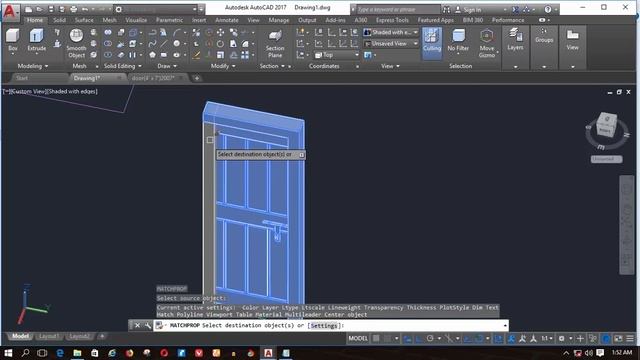Switch to the Layout2 tab
This screenshot has width=640, height=360.
(x=79, y=336)
